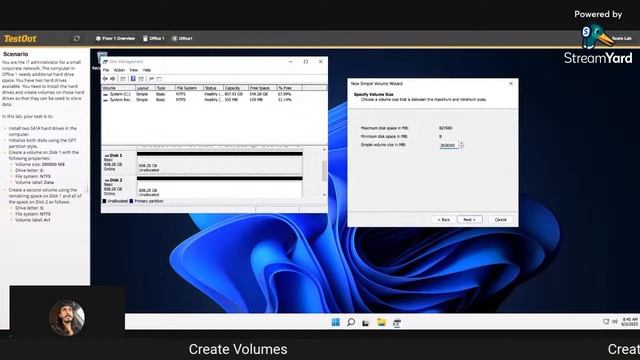Click the disk pane scrollbar down arrow
Viewport: 640px width, 360px height.
tap(324, 195)
